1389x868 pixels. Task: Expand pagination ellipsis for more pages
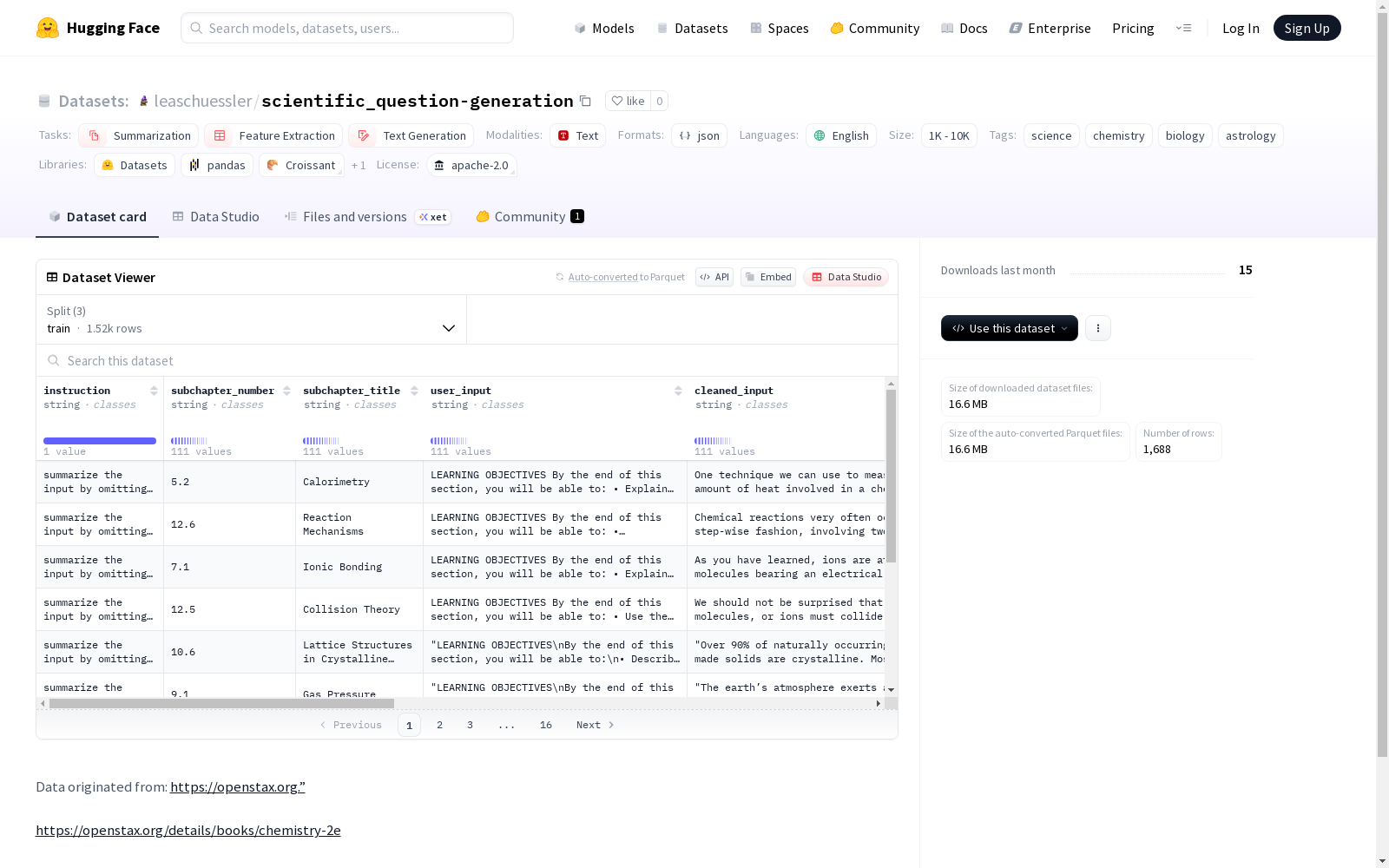coord(507,725)
